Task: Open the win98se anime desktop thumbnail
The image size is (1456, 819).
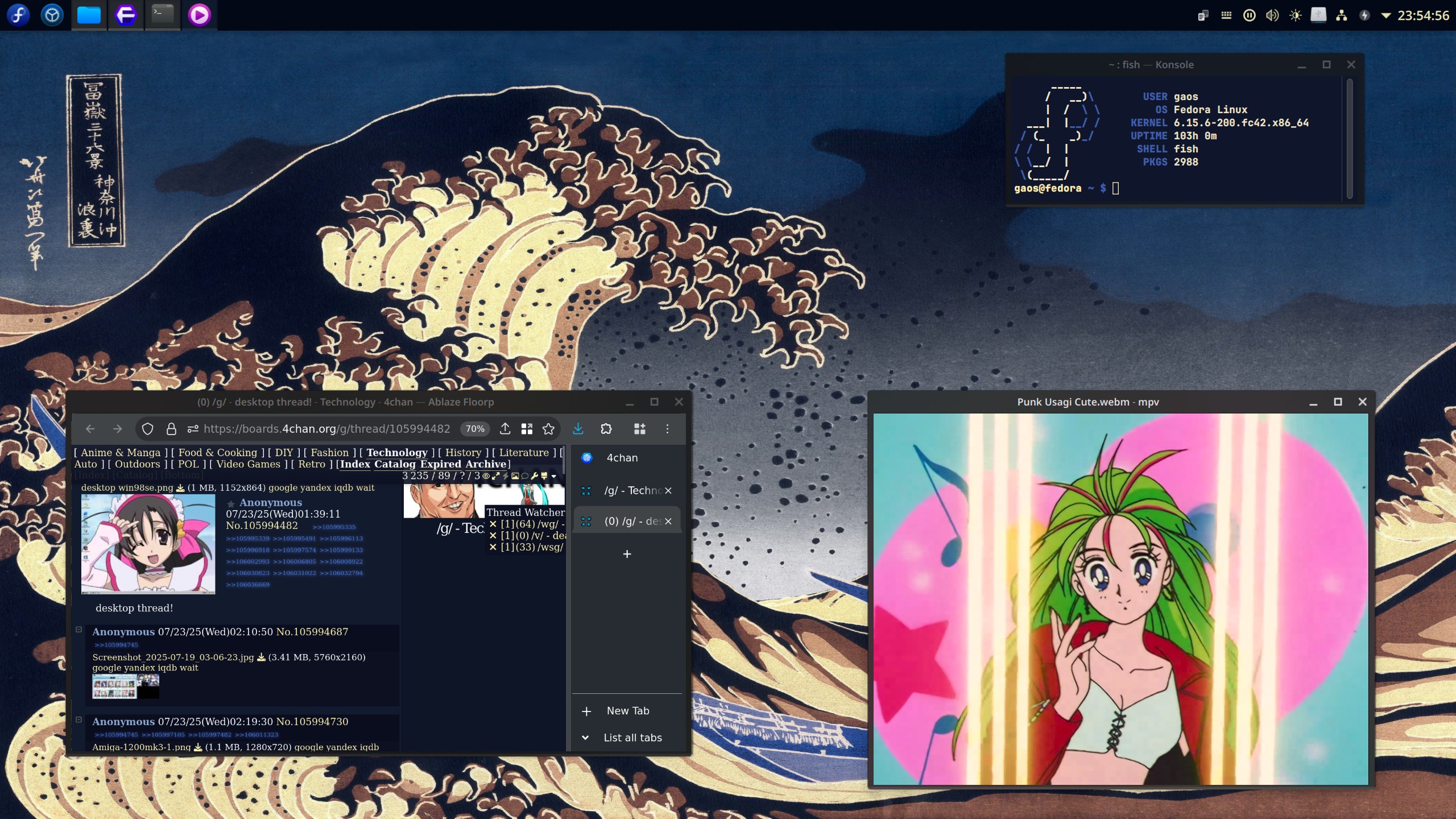Action: 148,544
